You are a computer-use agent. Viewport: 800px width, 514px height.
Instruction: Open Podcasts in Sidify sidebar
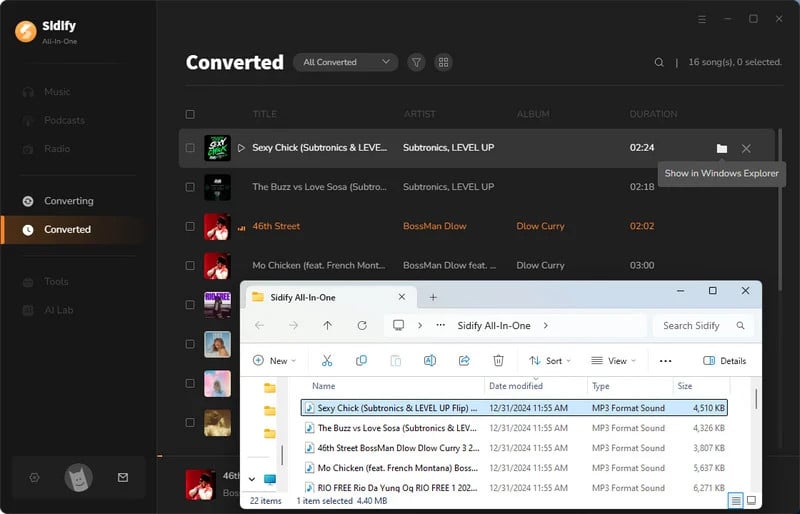click(64, 120)
